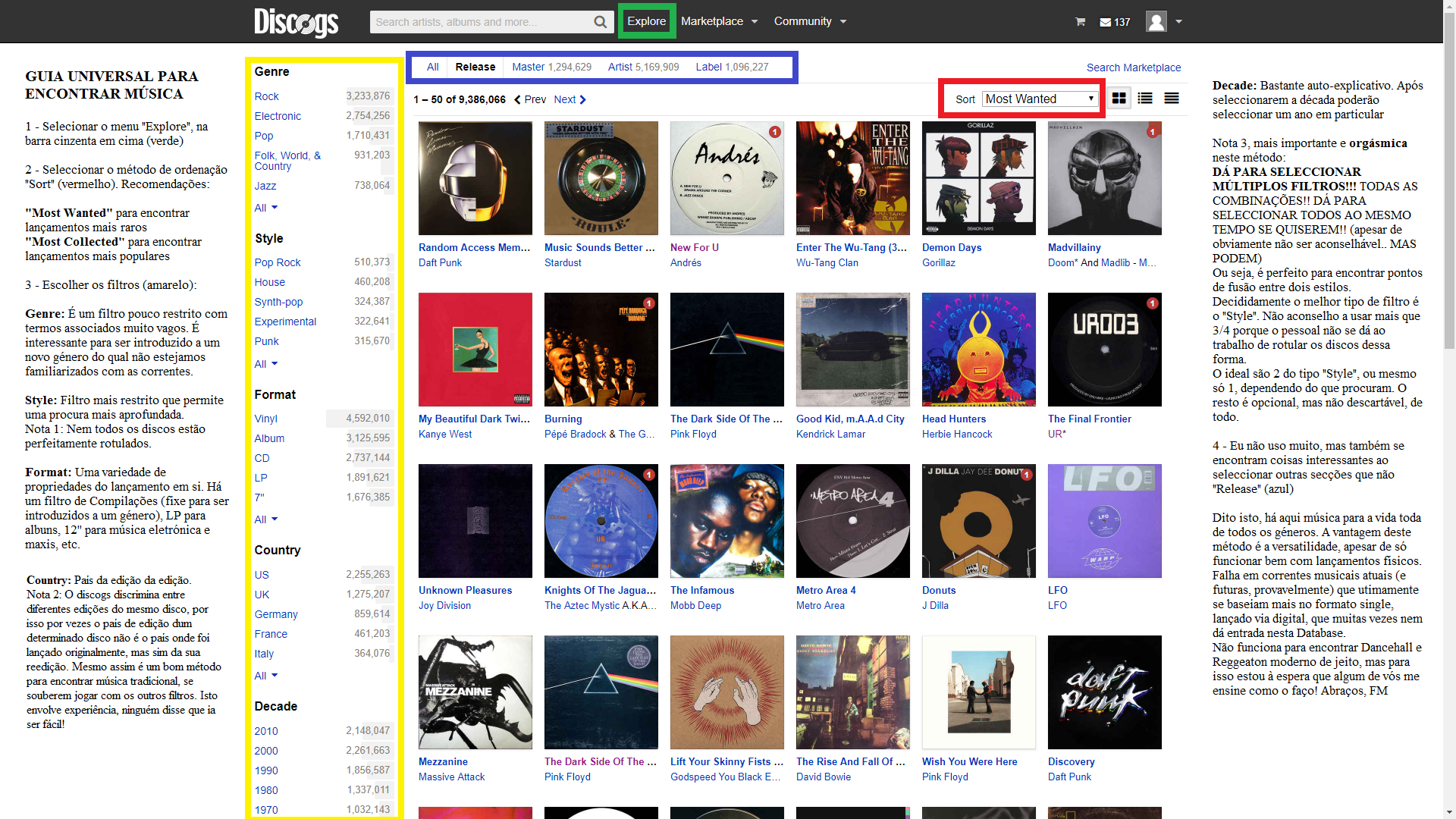The width and height of the screenshot is (1456, 819).
Task: Select the Release tab
Action: 475,67
